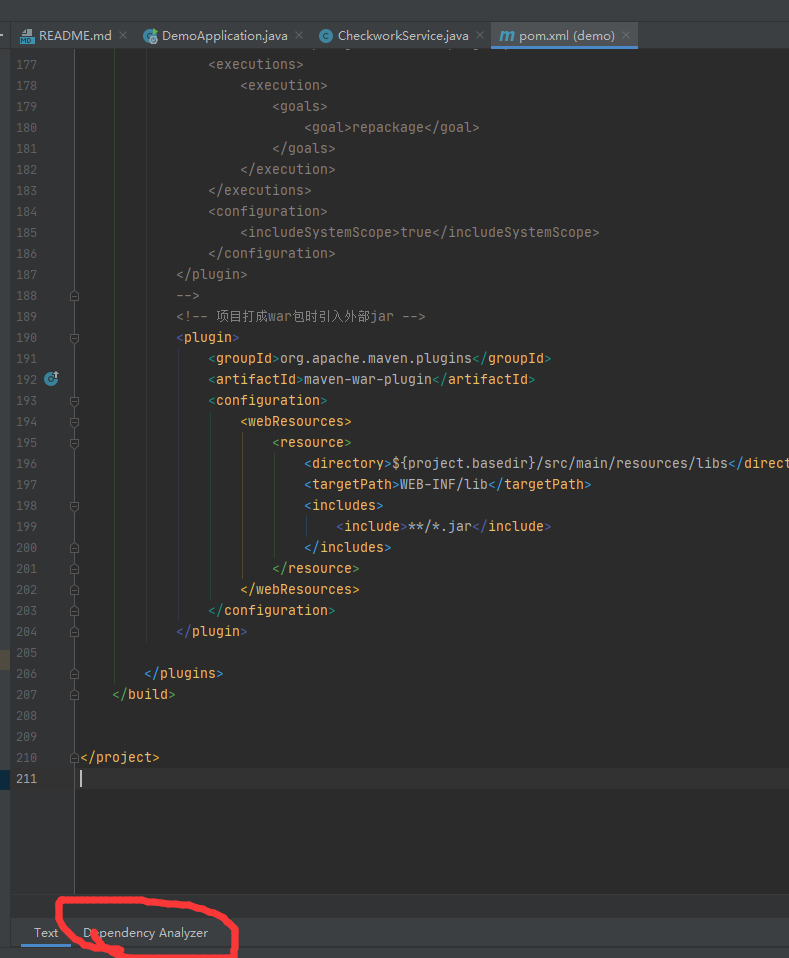Open the Dependency Analyzer tab
The height and width of the screenshot is (958, 789).
[145, 933]
